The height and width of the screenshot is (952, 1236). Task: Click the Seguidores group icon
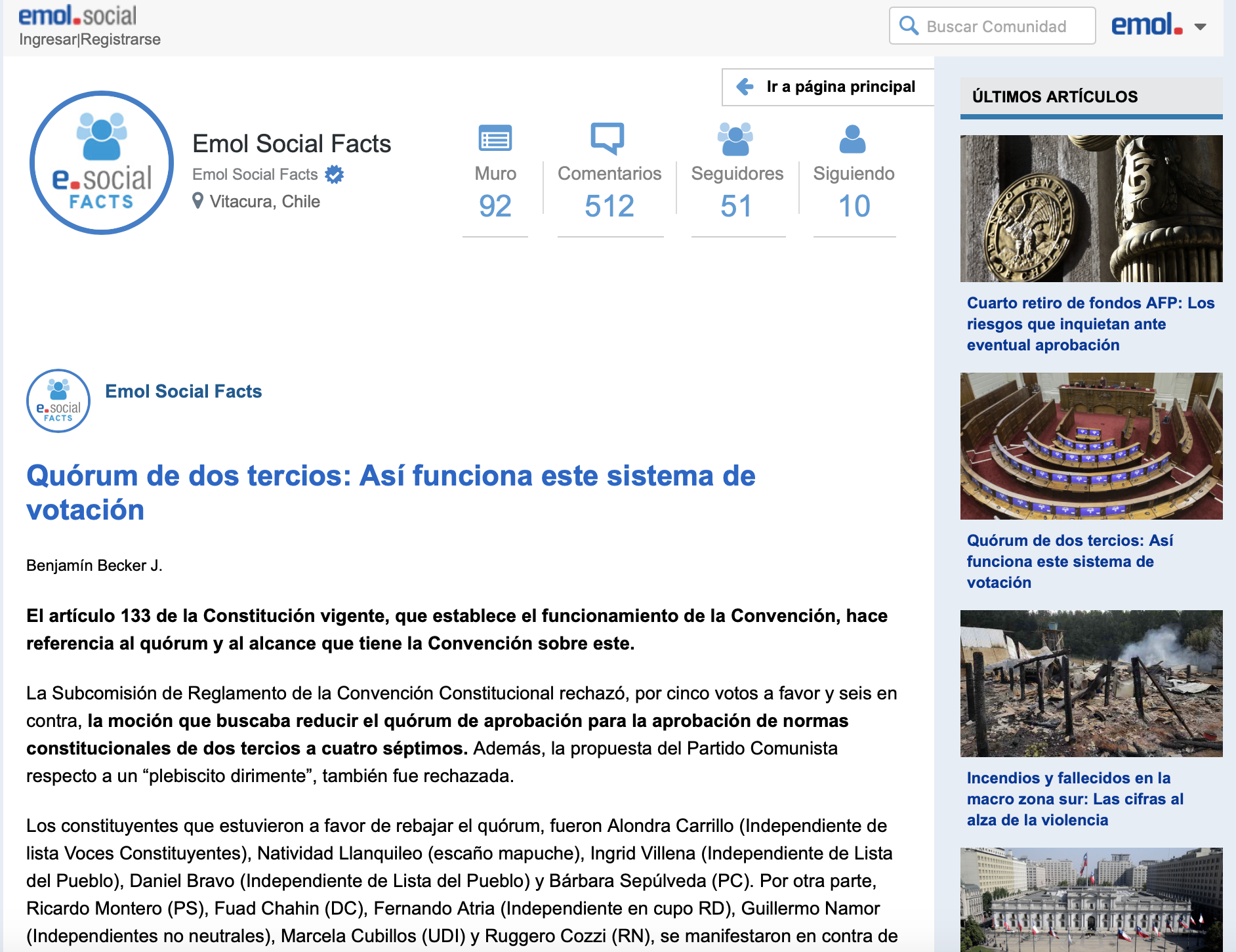coord(735,138)
